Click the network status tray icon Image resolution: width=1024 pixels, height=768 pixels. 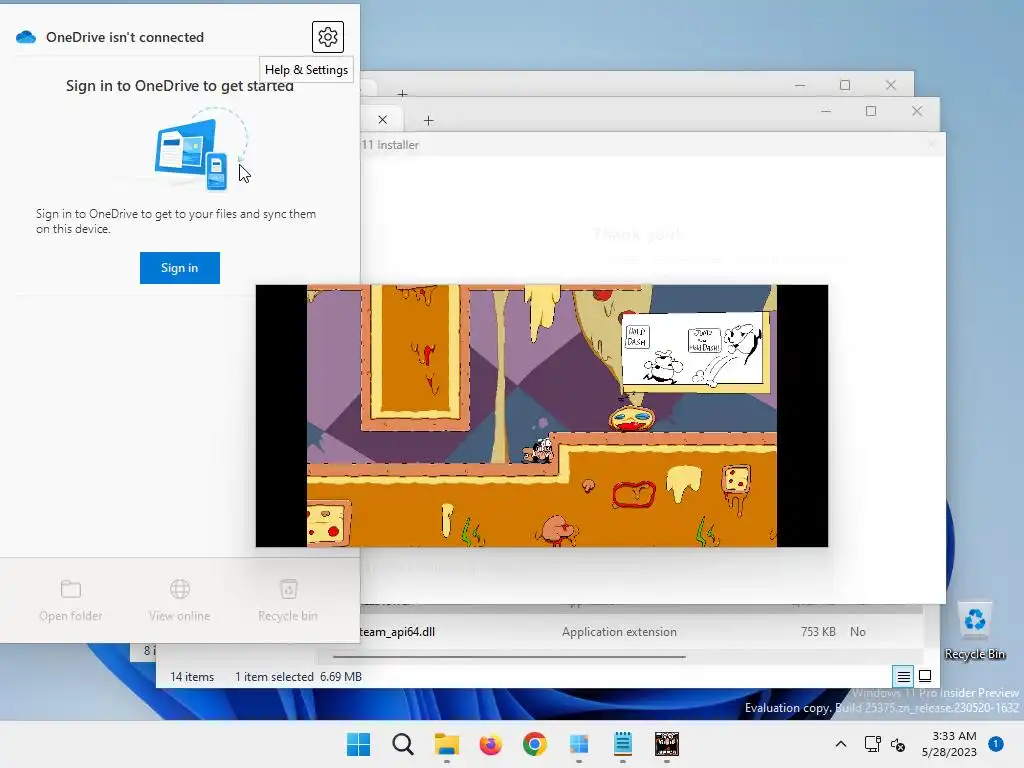point(872,744)
